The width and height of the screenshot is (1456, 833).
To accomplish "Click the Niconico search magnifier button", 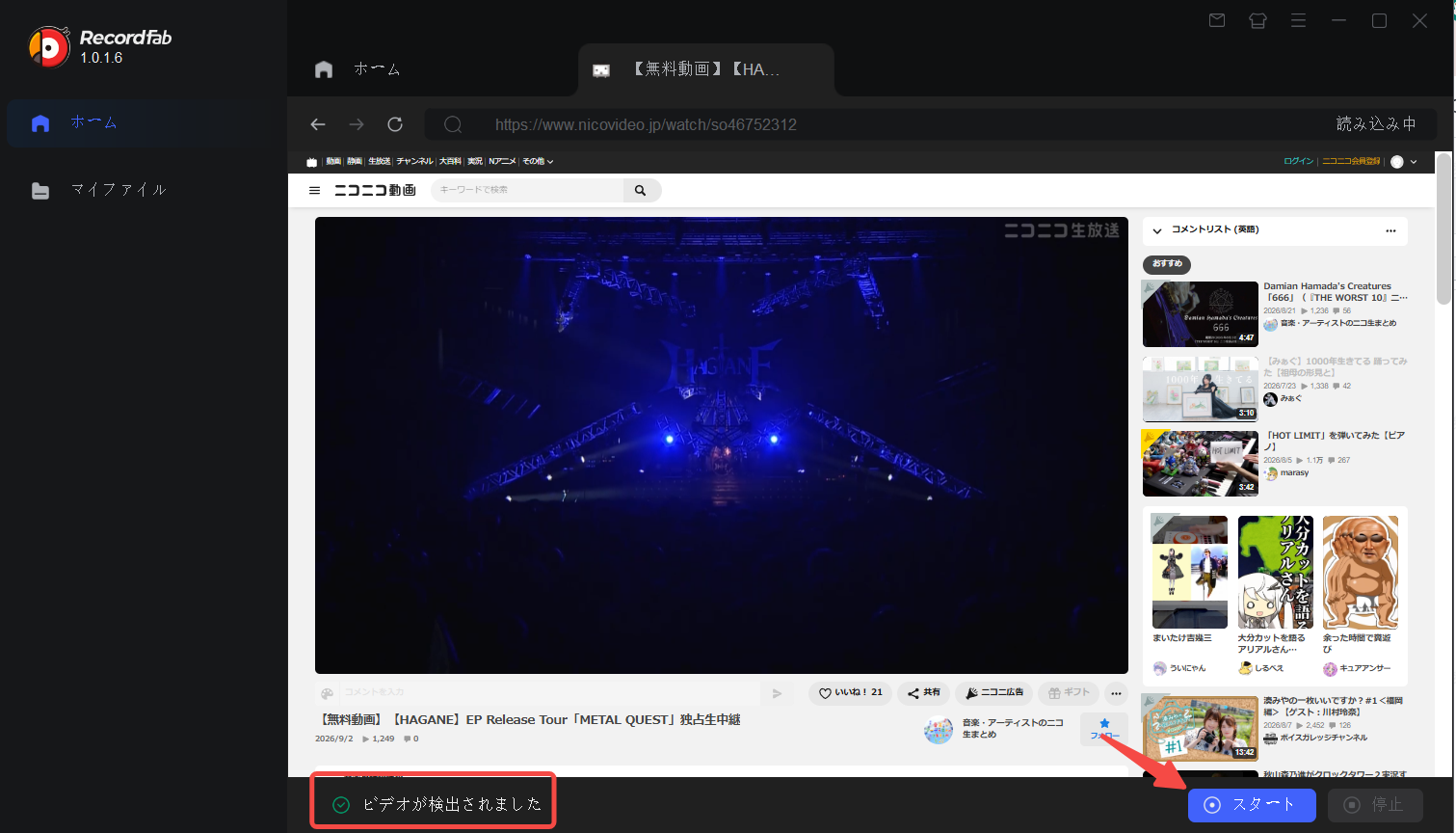I will coord(641,190).
